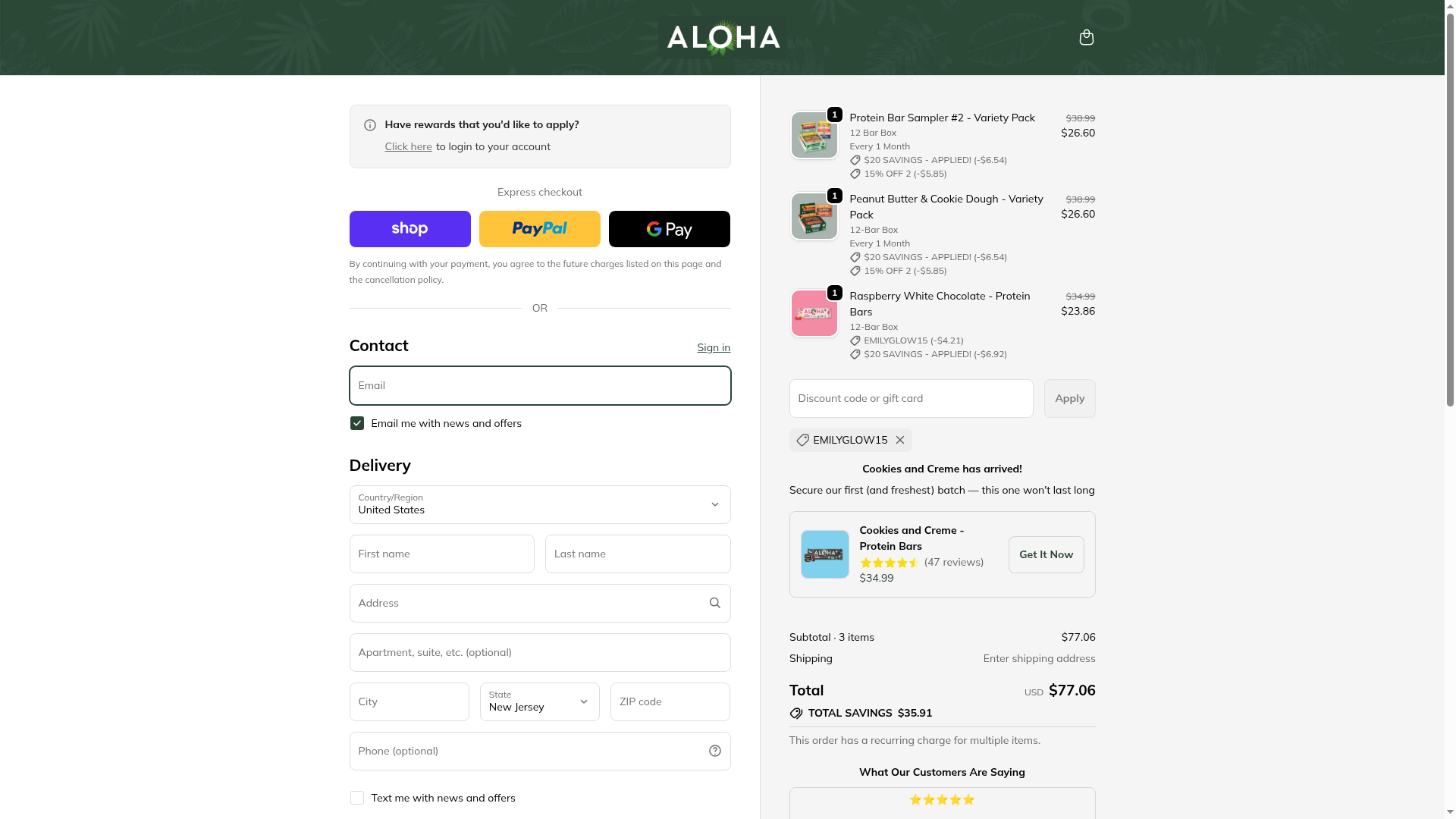The width and height of the screenshot is (1456, 819).
Task: Click Get It Now for Cookies and Creme
Action: pyautogui.click(x=1046, y=554)
